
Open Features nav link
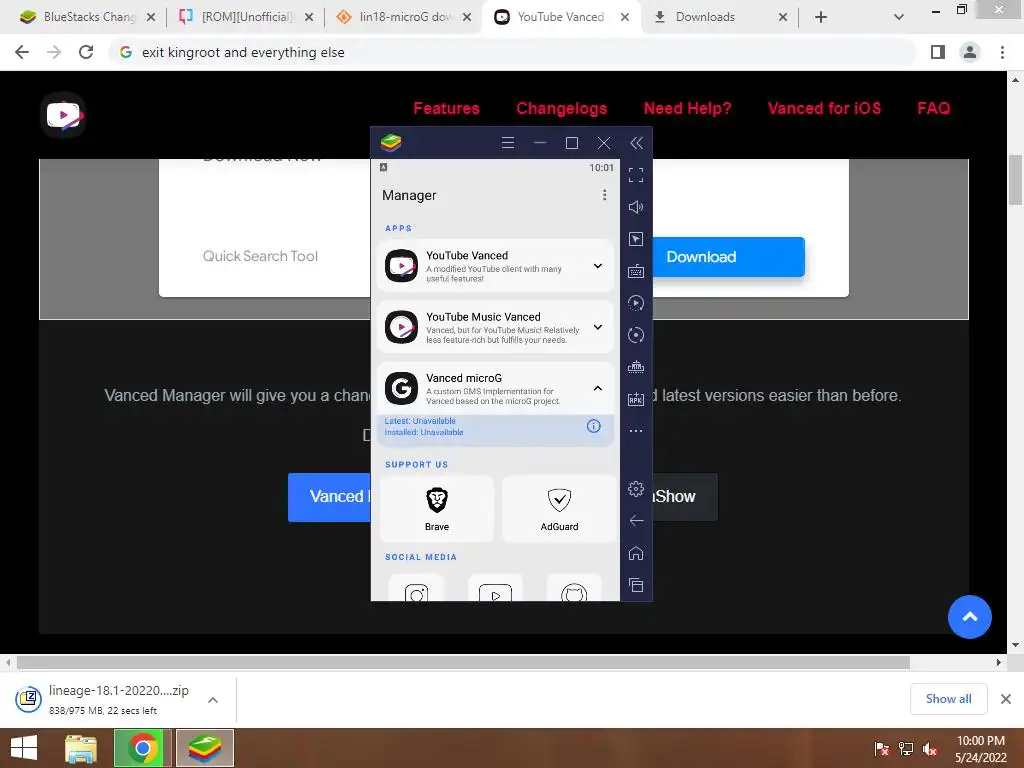(x=447, y=108)
